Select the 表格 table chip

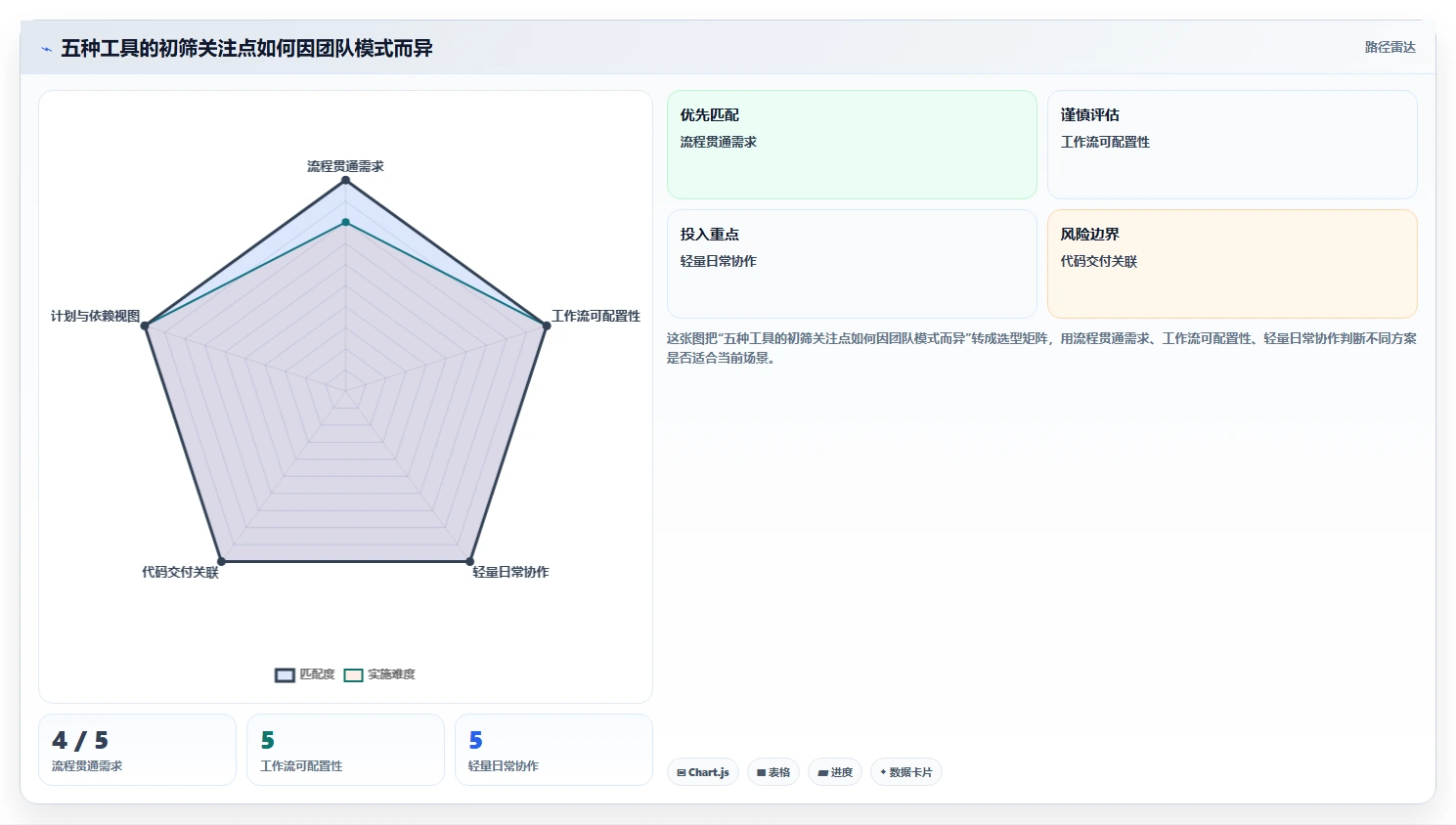[x=773, y=772]
